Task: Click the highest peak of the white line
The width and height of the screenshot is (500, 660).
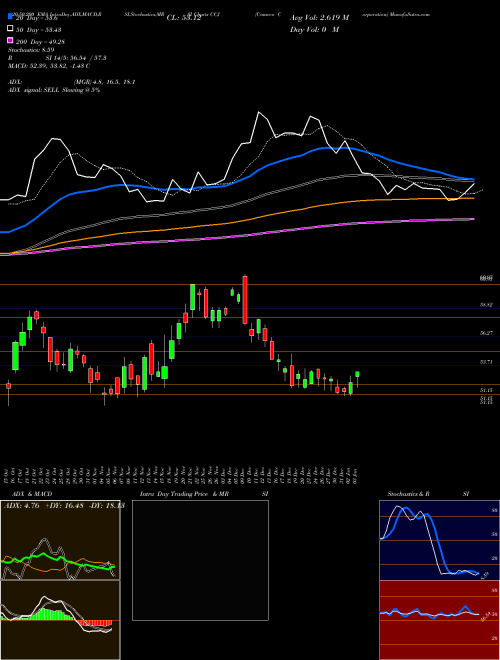Action: 259,112
